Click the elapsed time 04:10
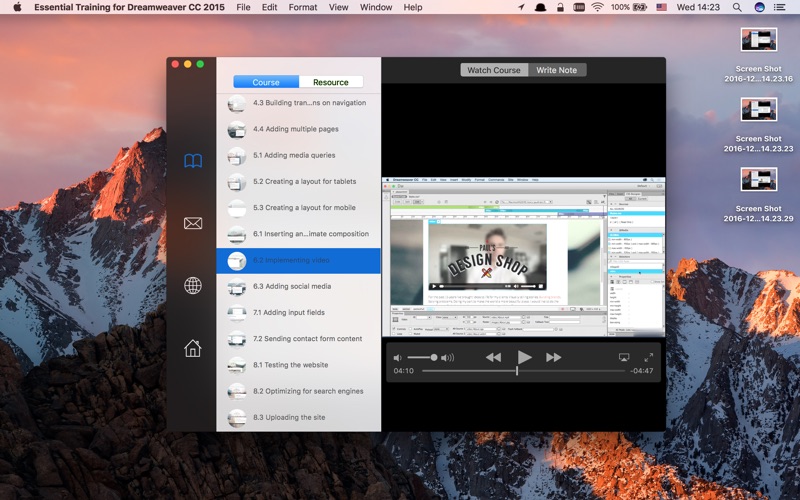Screen dimensions: 800x500 [404, 370]
